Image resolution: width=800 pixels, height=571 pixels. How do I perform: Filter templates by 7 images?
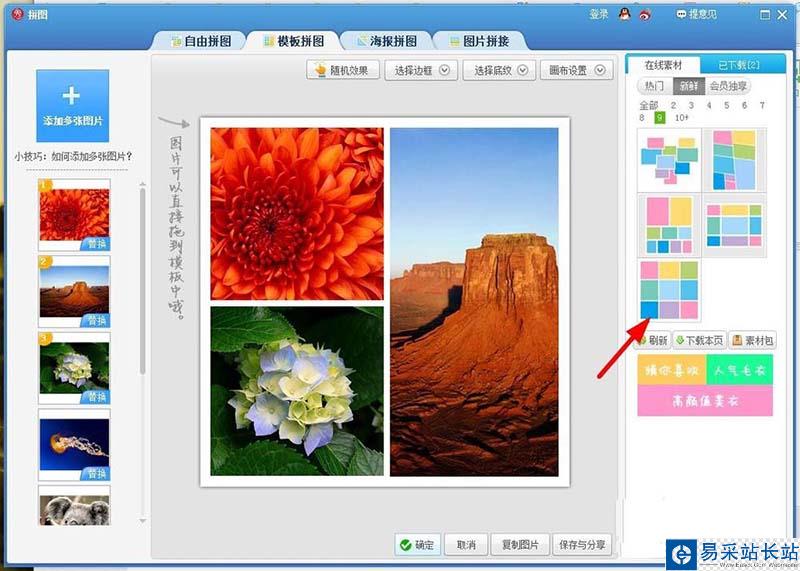click(762, 106)
